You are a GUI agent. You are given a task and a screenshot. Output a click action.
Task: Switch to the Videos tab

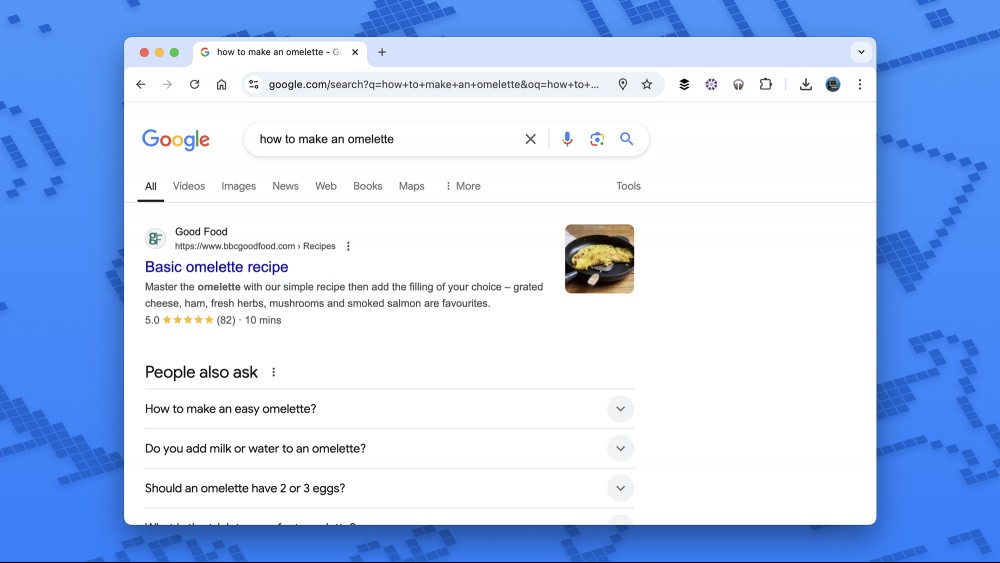pos(189,186)
